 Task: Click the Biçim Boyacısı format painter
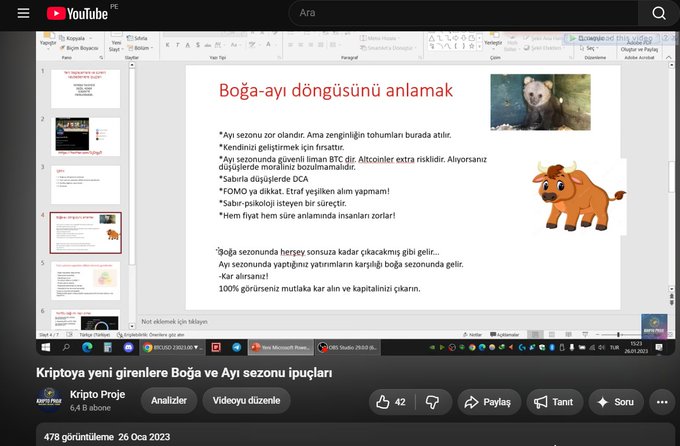[80, 48]
